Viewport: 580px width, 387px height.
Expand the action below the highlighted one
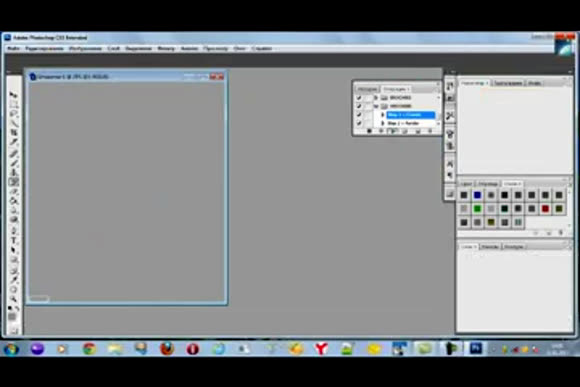[x=383, y=123]
